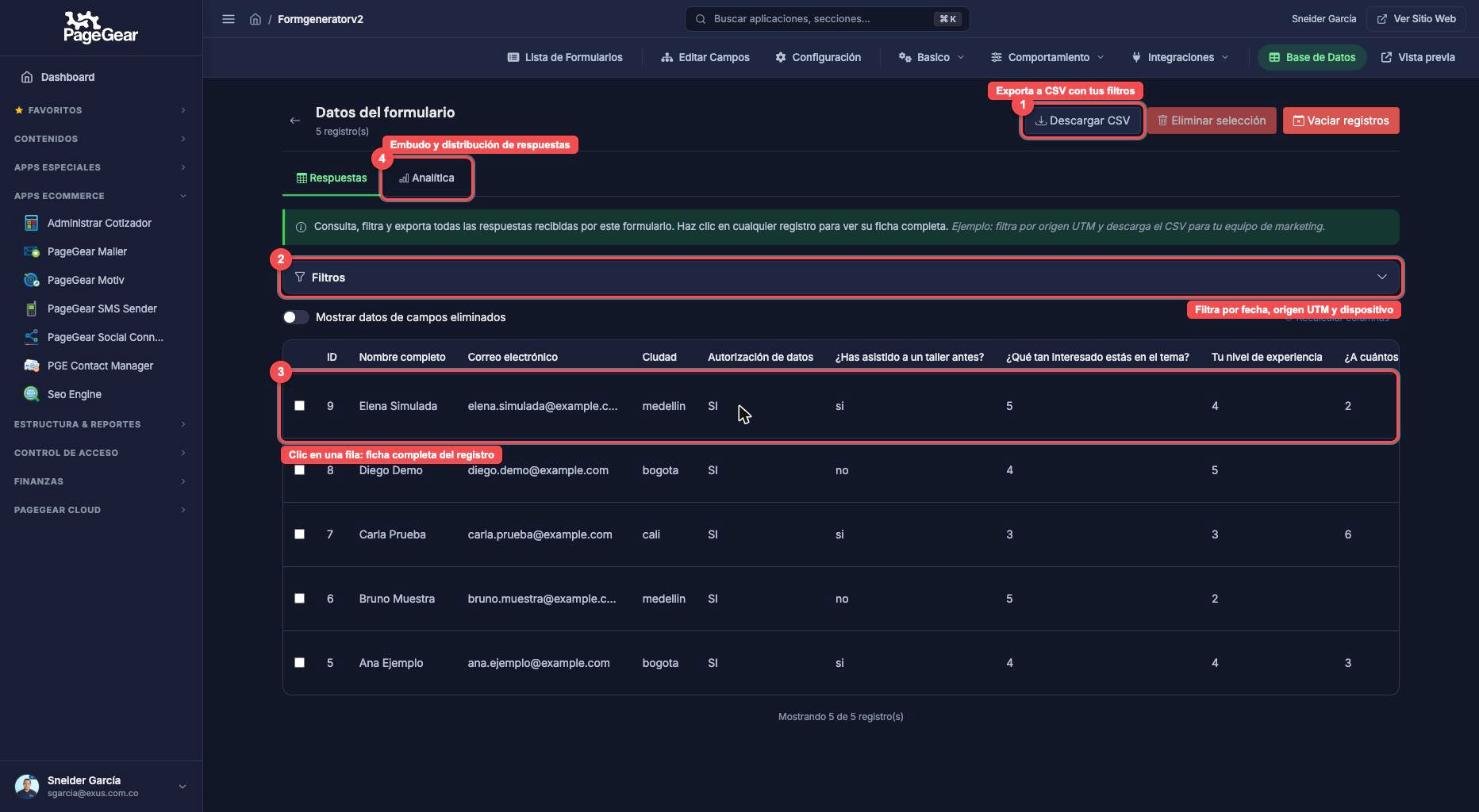Click Eliminar selección button
Viewport: 1479px width, 812px height.
[1211, 121]
